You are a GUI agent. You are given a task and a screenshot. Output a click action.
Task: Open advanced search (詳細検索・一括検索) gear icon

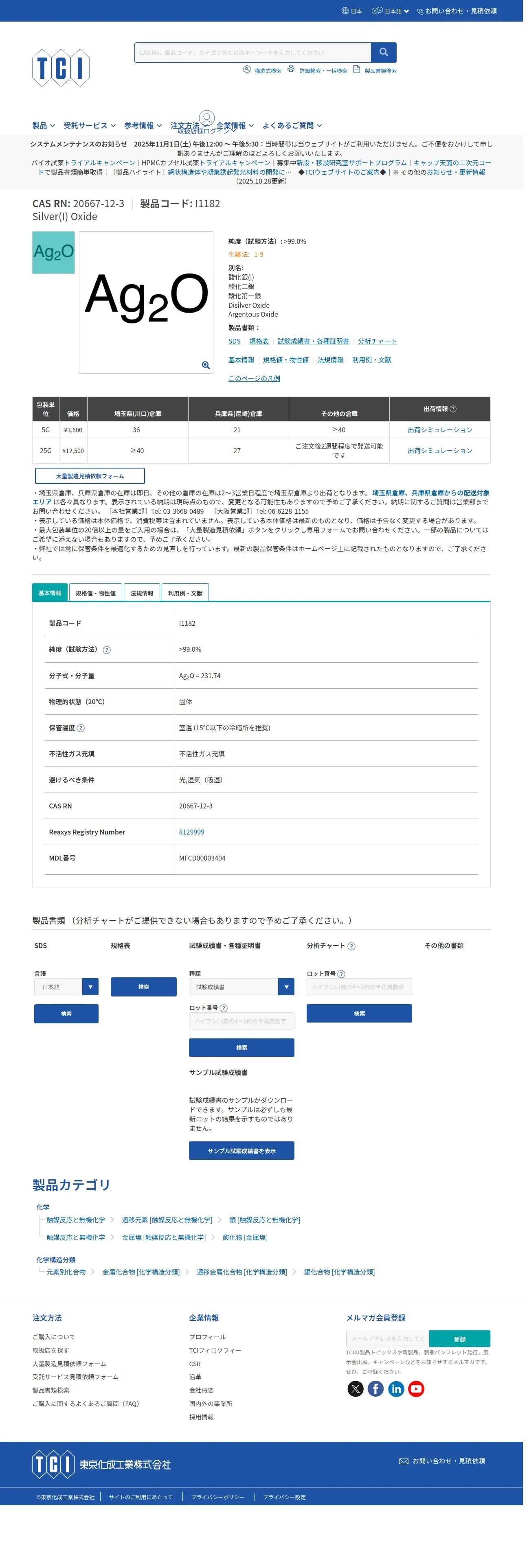(291, 69)
